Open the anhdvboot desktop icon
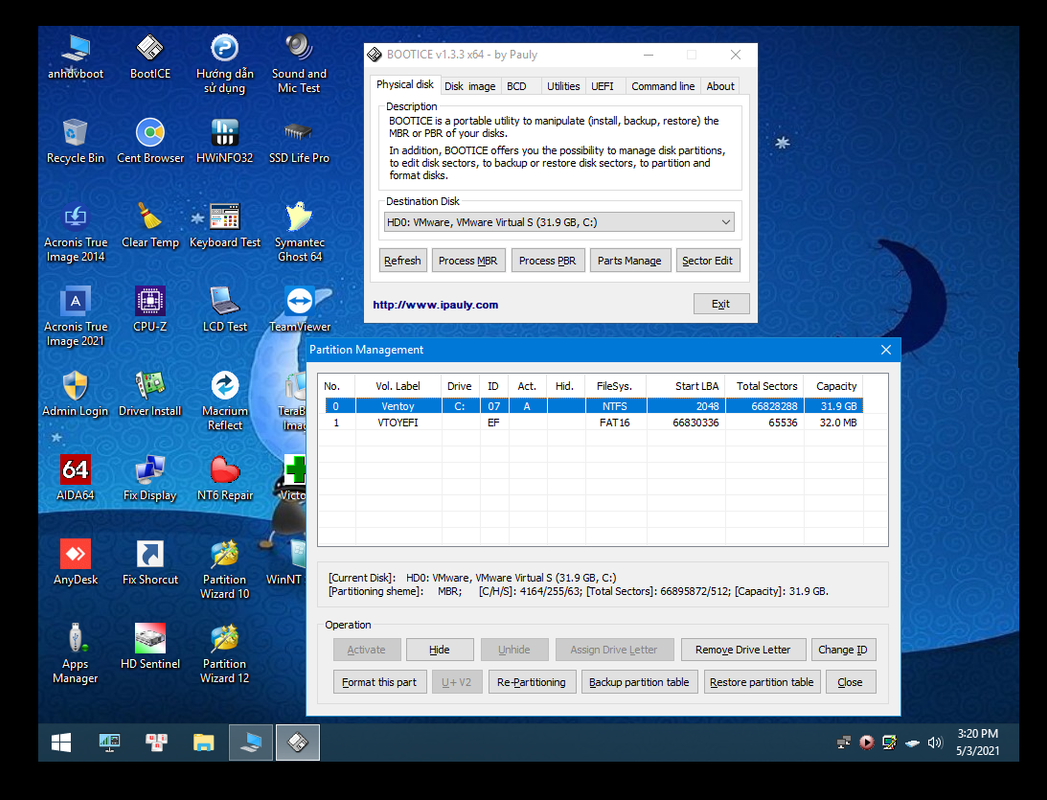Image resolution: width=1047 pixels, height=800 pixels. (x=75, y=57)
